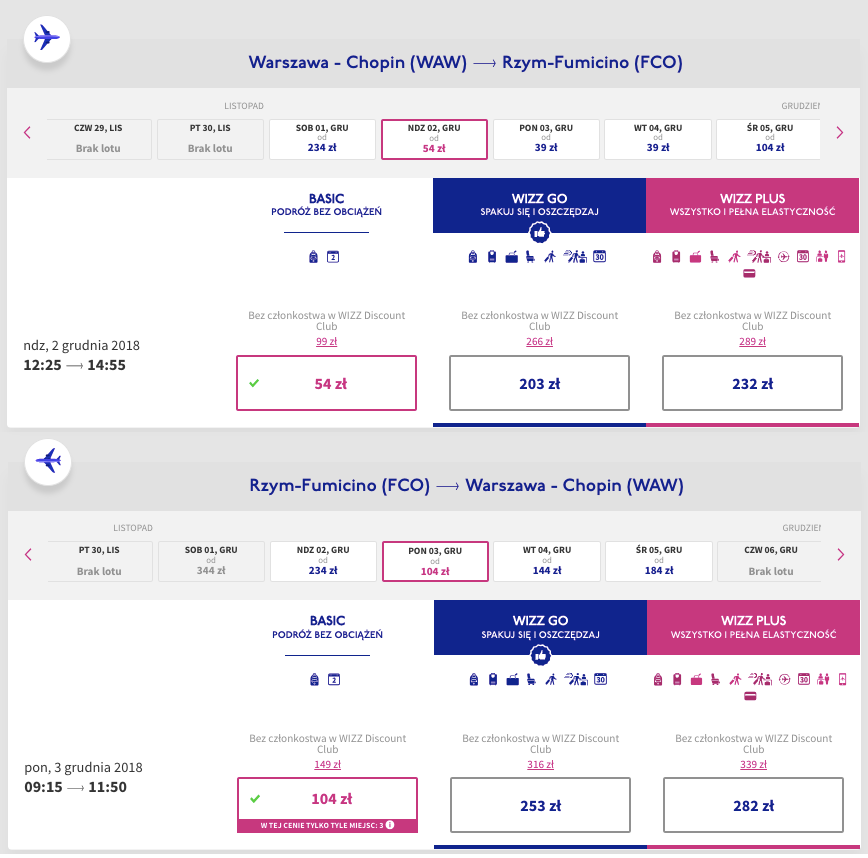
Task: Select the return WIZZ GO 253 zł fare
Action: [x=539, y=805]
